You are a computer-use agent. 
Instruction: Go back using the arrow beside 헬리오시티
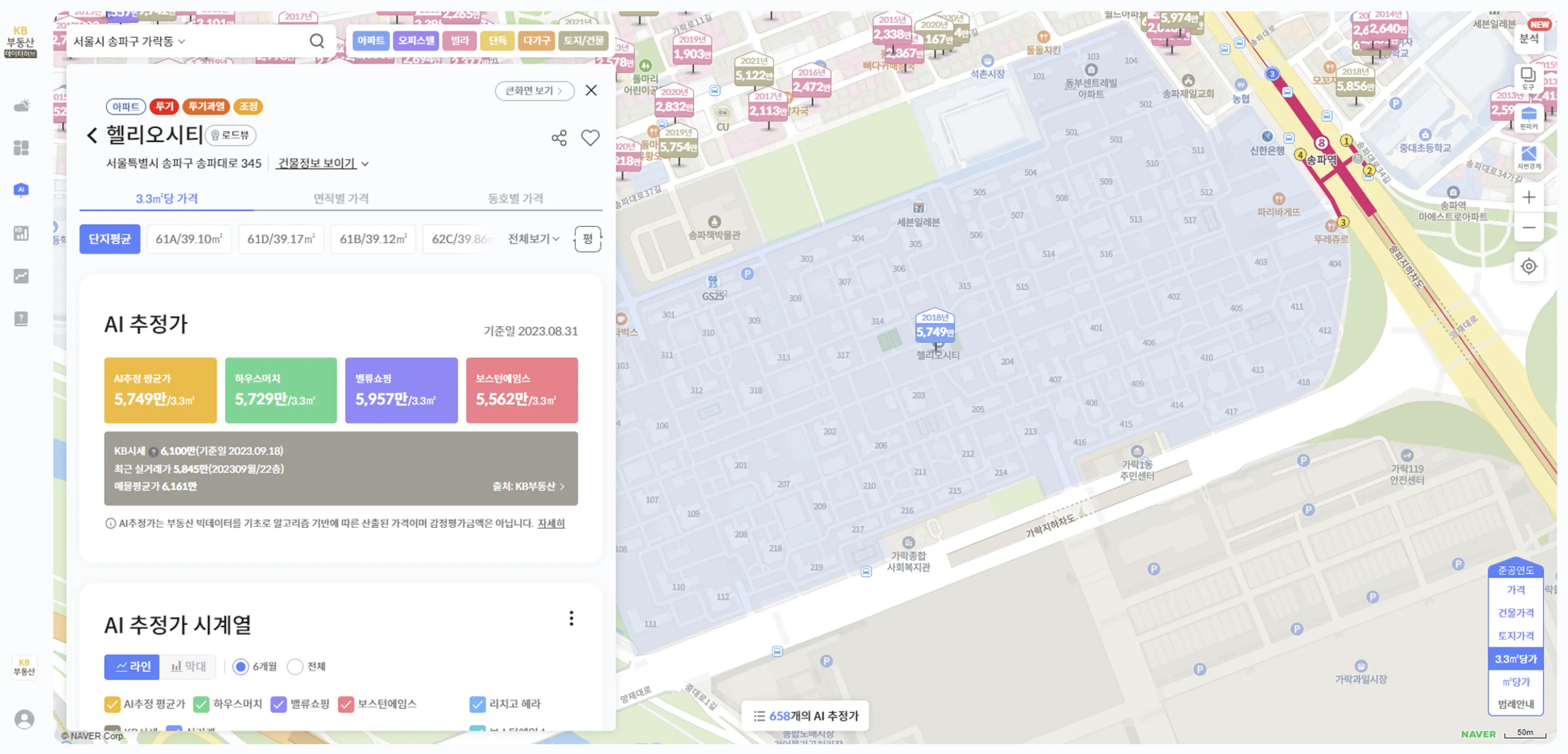point(92,135)
